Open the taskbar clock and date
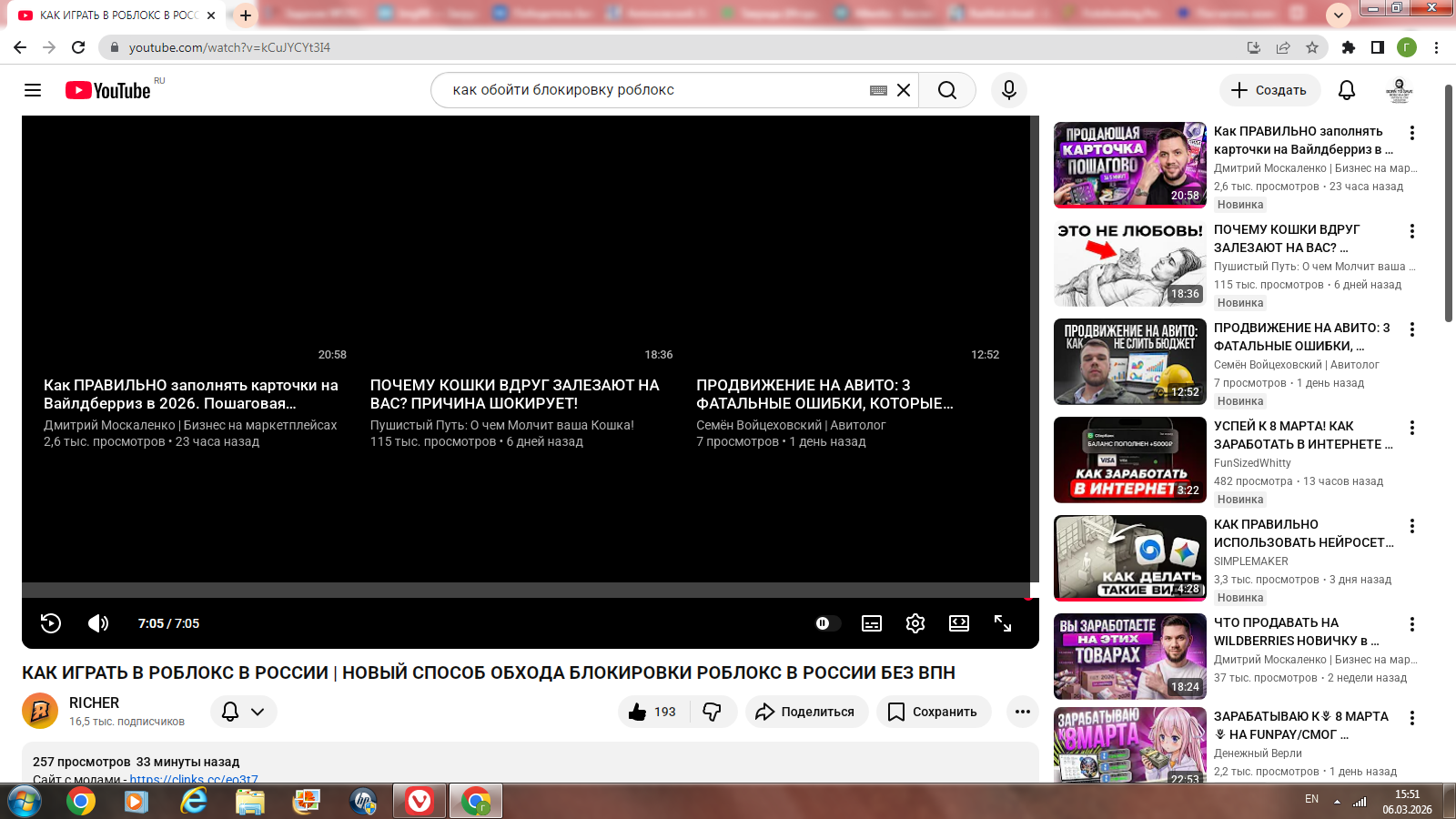This screenshot has width=1456, height=819. pyautogui.click(x=1407, y=802)
